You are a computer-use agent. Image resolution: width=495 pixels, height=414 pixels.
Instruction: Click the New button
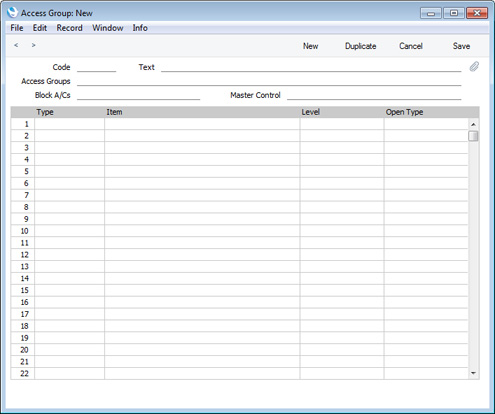pos(310,46)
